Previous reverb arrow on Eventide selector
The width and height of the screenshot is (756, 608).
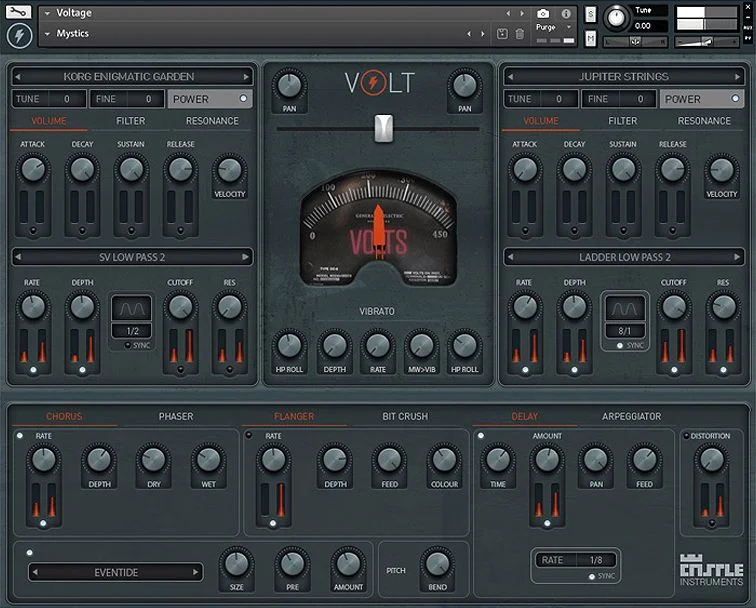(34, 572)
